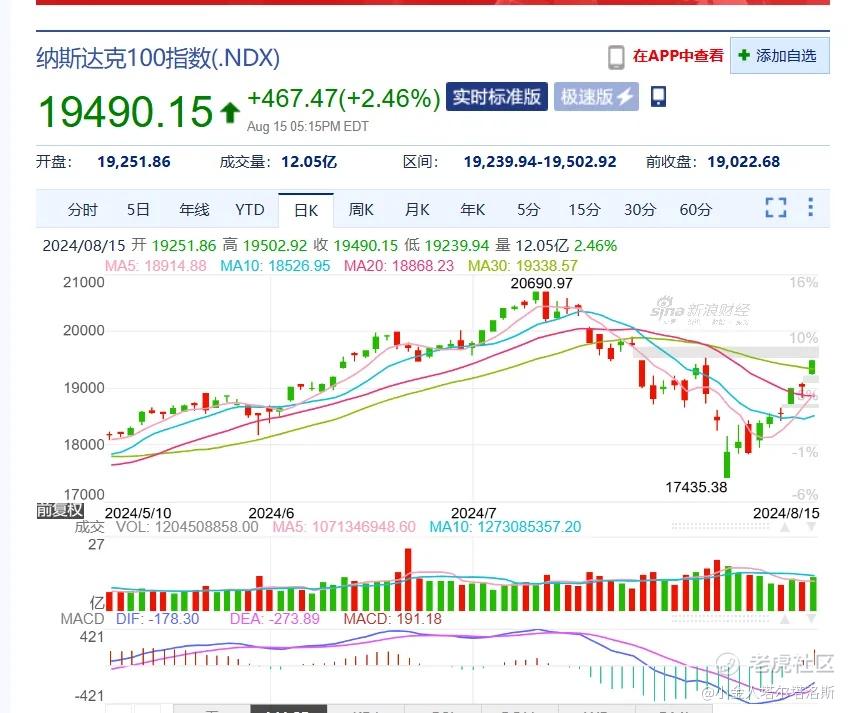851x713 pixels.
Task: Click the 2024/7 date axis label
Action: [x=473, y=513]
